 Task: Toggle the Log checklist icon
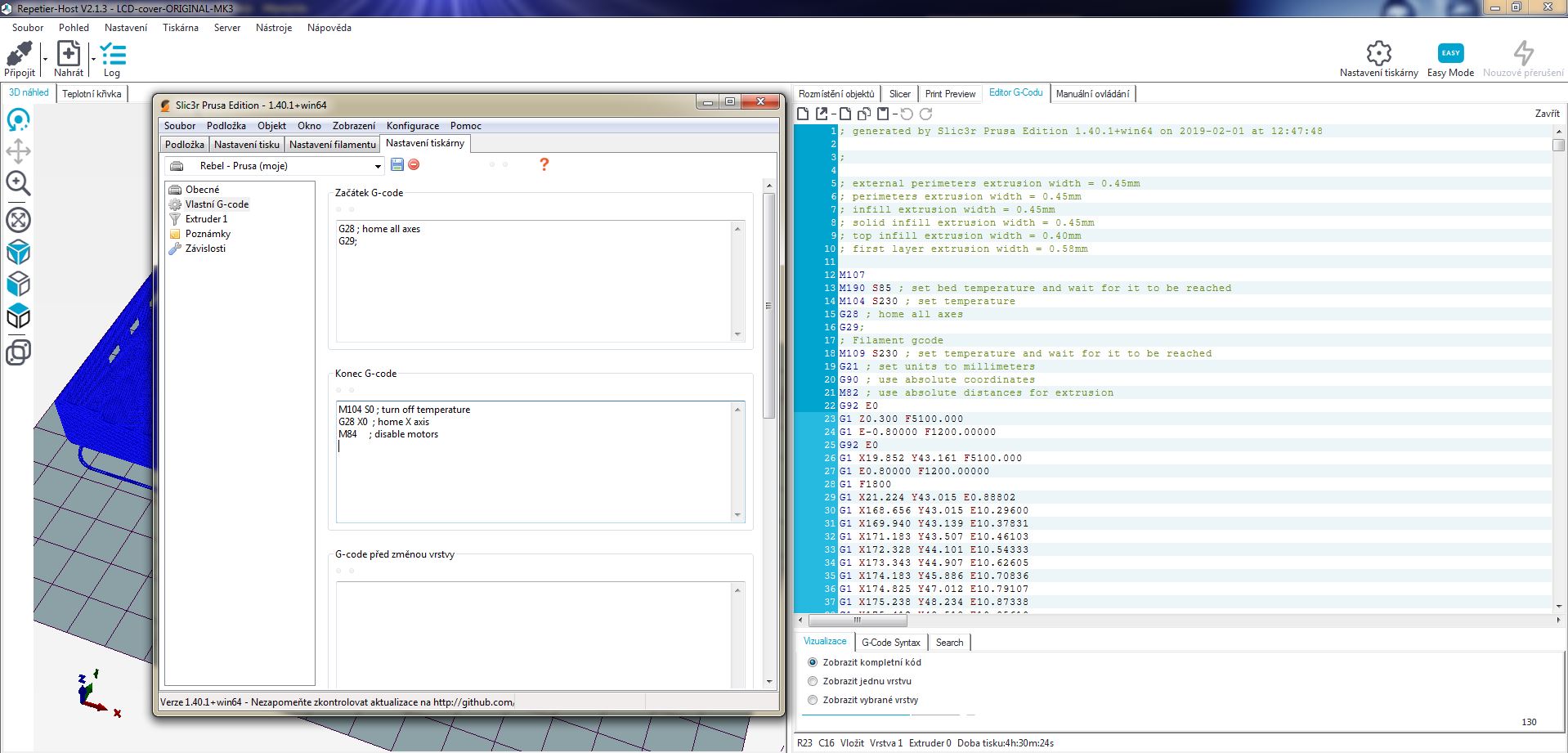point(113,55)
